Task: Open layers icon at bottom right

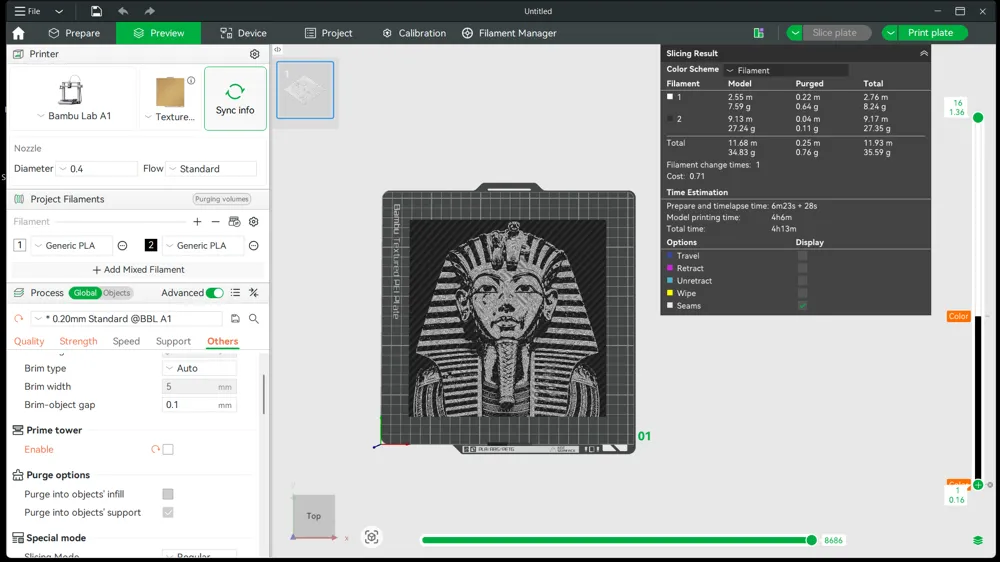Action: click(978, 540)
